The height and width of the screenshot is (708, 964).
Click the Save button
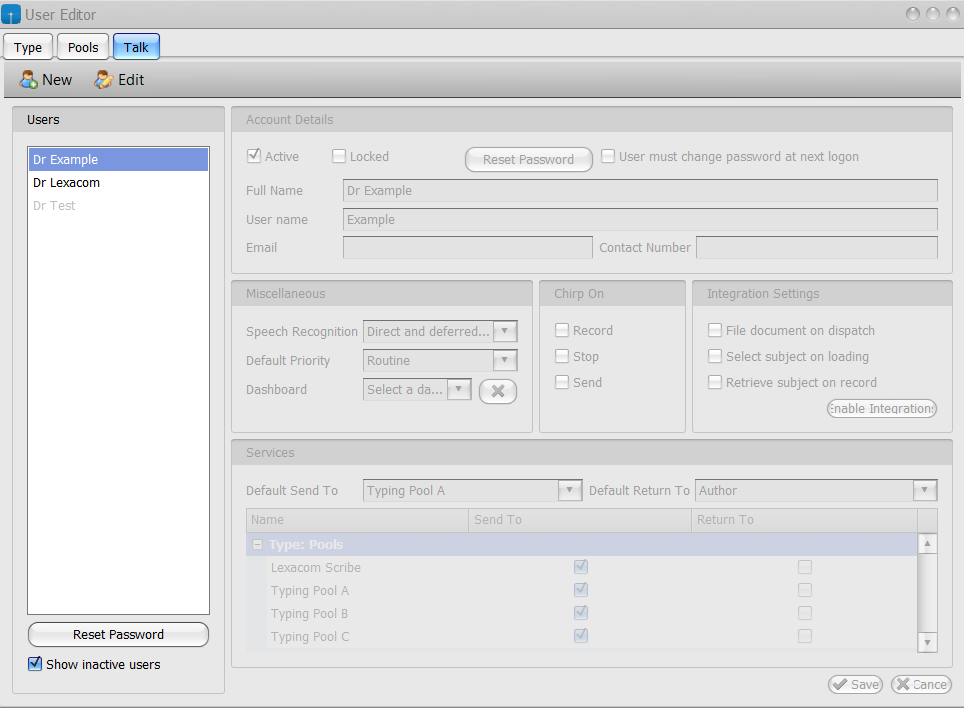[855, 685]
